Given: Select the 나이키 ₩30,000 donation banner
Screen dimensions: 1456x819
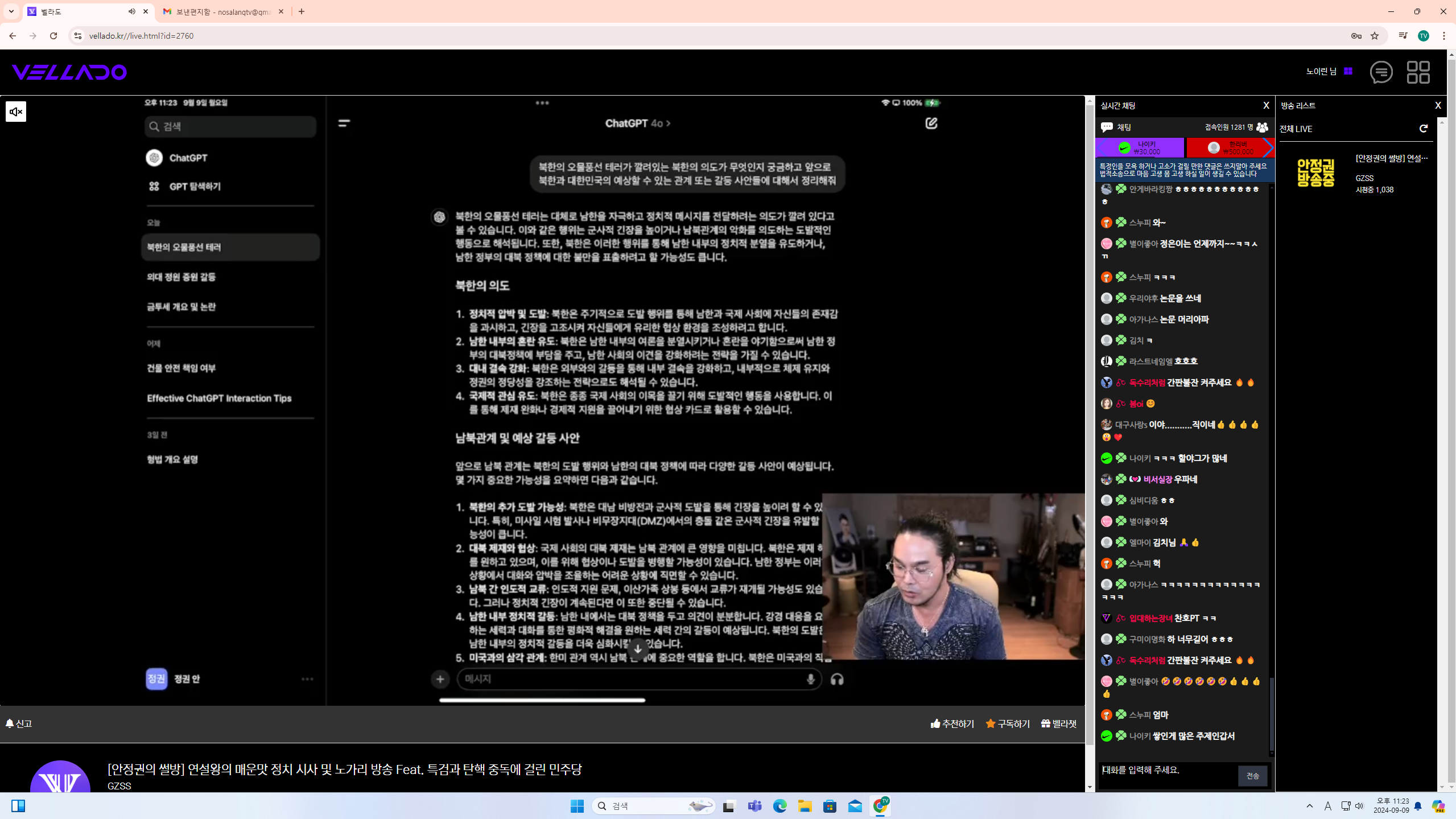Looking at the screenshot, I should pos(1140,148).
